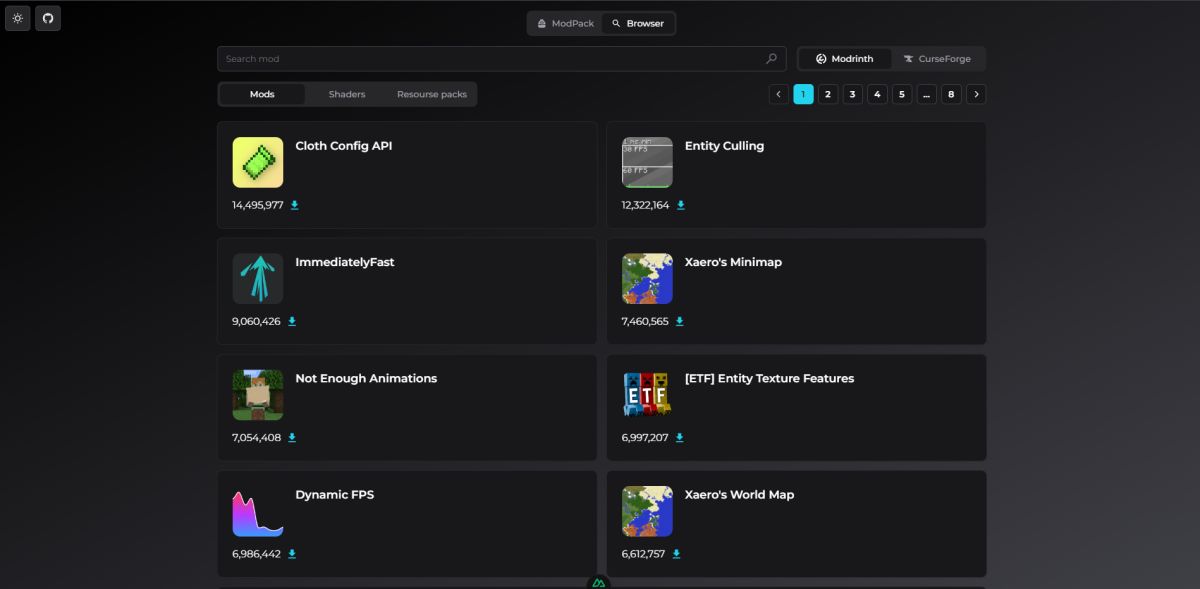Open the ImmediatelyFast title
Viewport: 1200px width, 589px height.
point(345,262)
